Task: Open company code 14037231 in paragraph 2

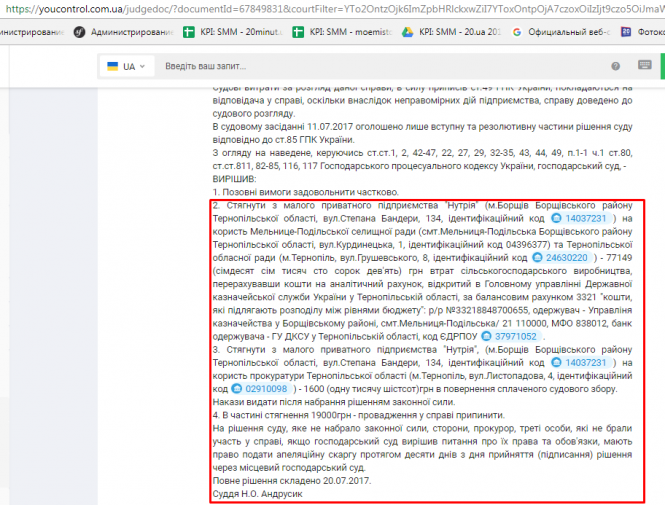Action: coord(585,217)
